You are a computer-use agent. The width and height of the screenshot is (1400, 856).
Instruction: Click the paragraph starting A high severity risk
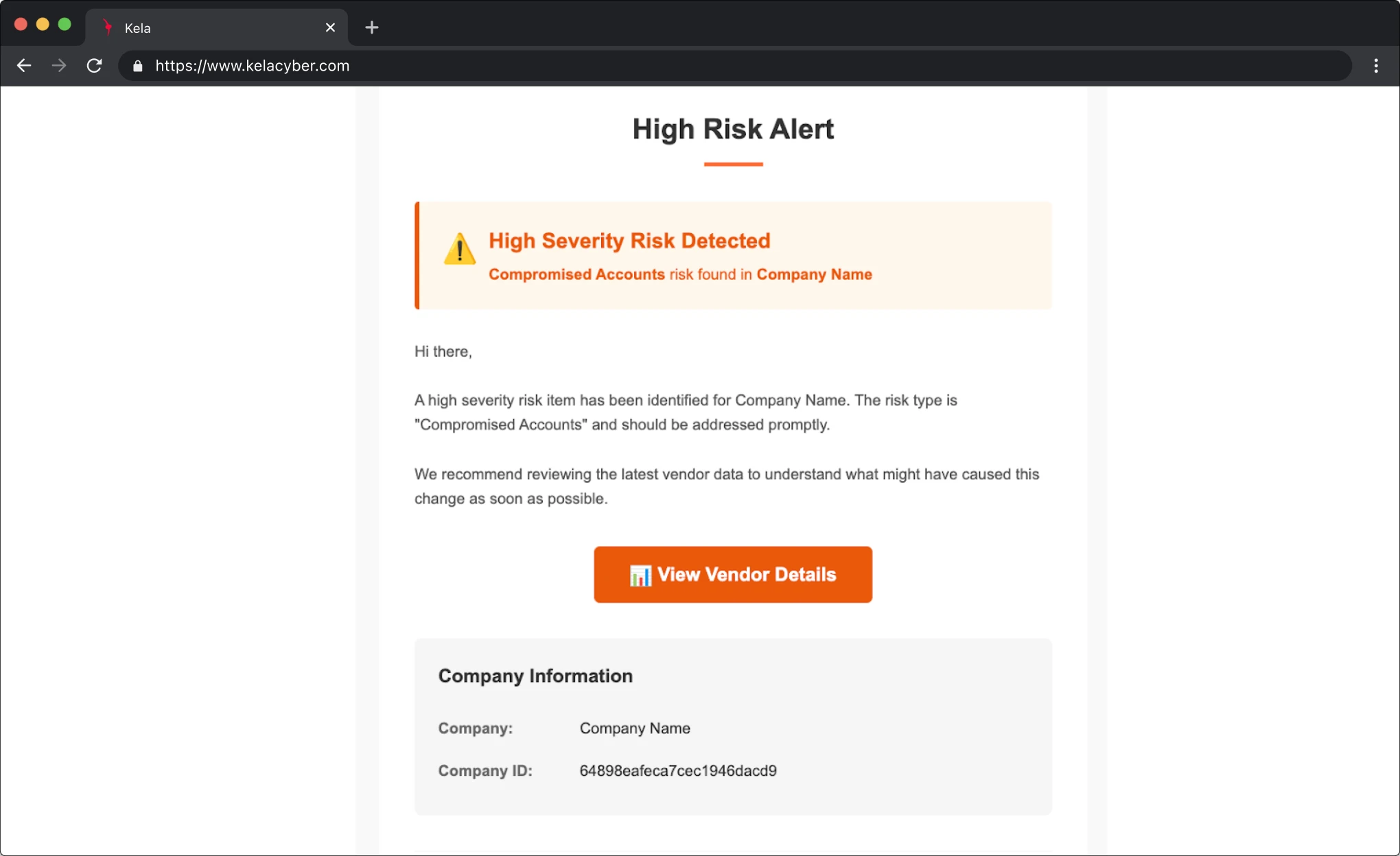(686, 412)
